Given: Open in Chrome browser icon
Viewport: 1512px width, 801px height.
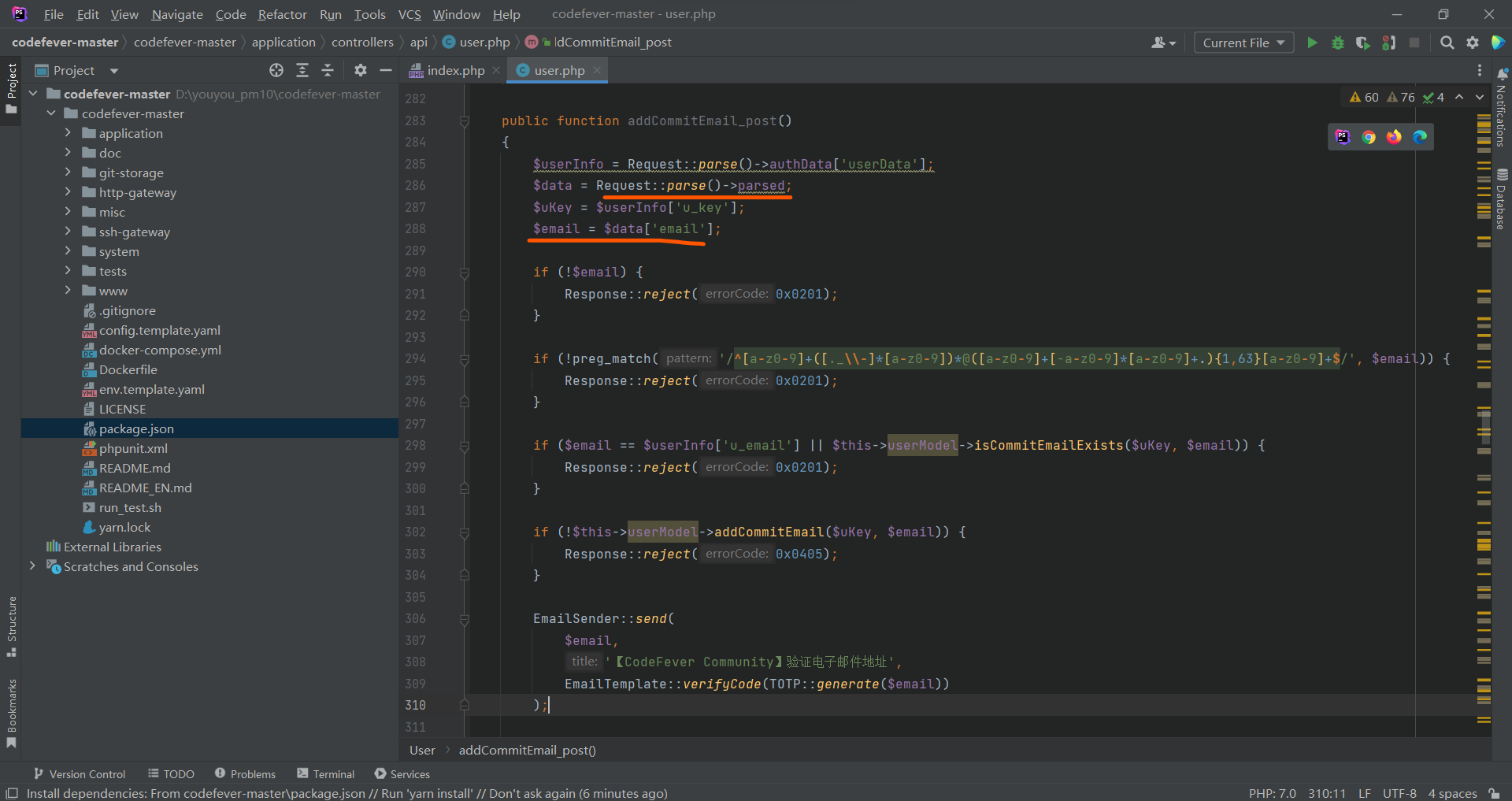Looking at the screenshot, I should tap(1369, 137).
